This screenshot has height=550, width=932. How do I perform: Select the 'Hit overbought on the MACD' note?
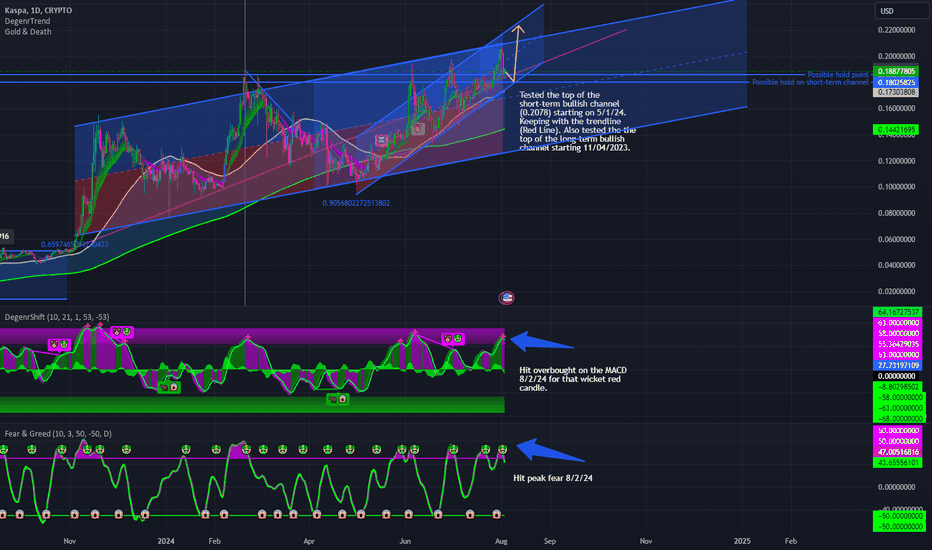tap(573, 379)
